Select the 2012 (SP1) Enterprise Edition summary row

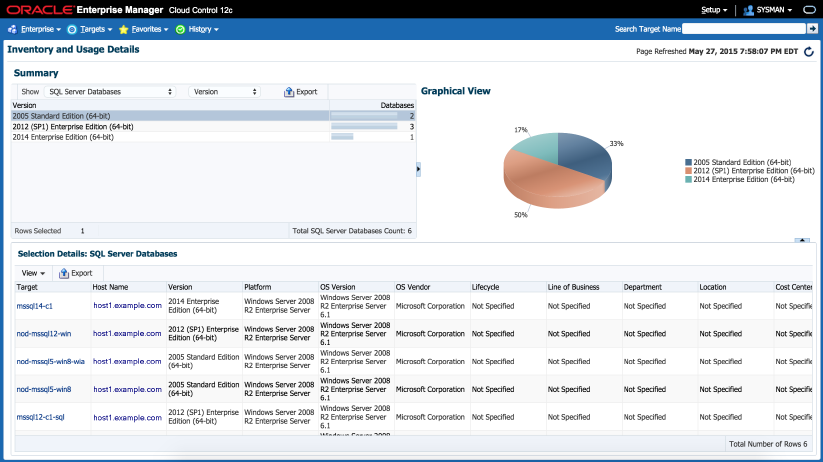pyautogui.click(x=213, y=127)
